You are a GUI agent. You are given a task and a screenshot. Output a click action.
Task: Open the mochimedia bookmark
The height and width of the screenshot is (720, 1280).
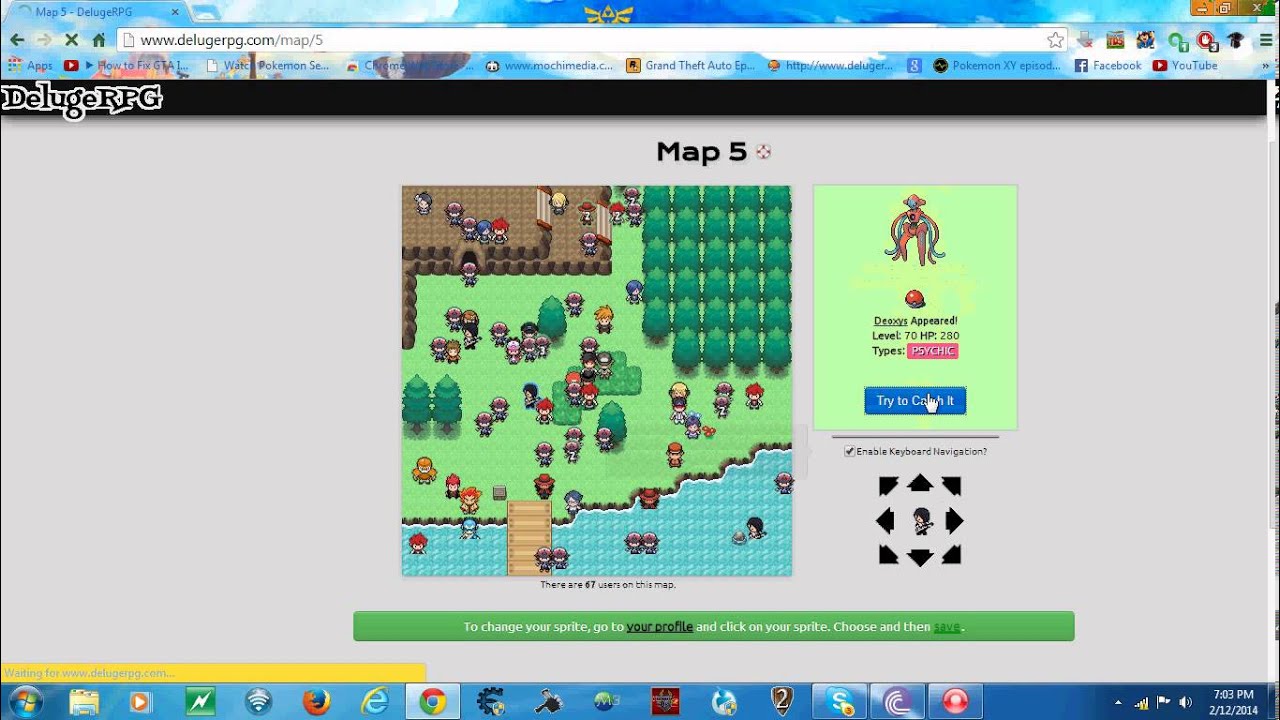[x=549, y=65]
